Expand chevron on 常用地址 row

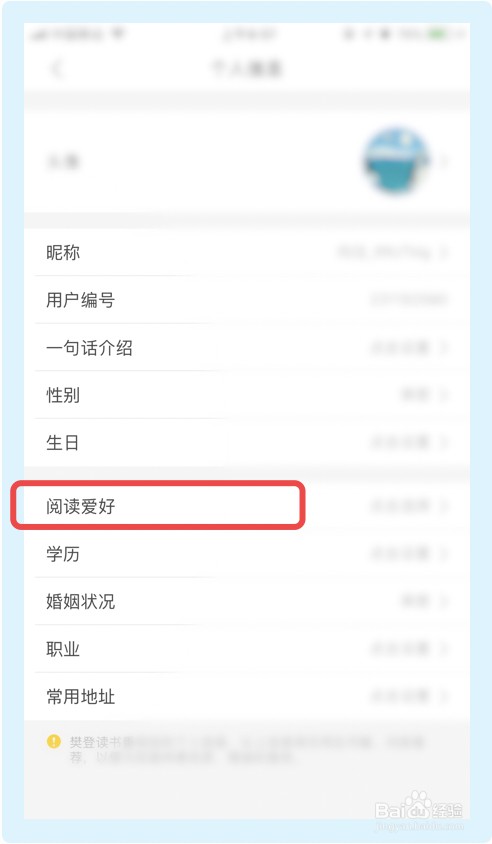pyautogui.click(x=444, y=696)
